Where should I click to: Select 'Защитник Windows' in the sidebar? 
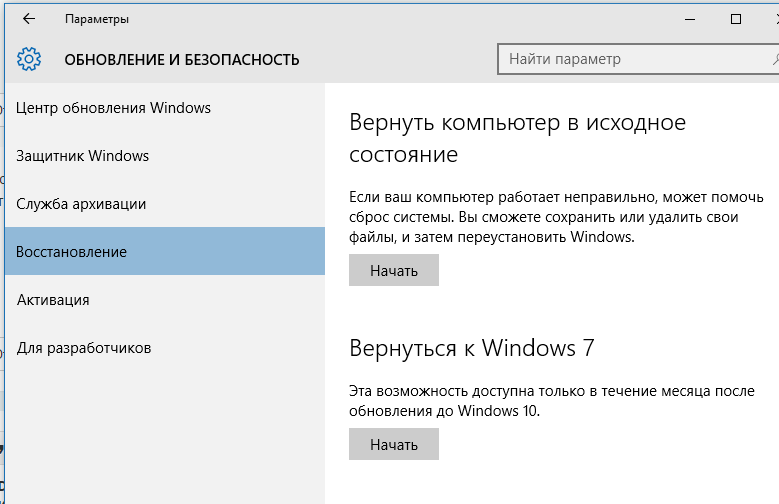pos(83,156)
